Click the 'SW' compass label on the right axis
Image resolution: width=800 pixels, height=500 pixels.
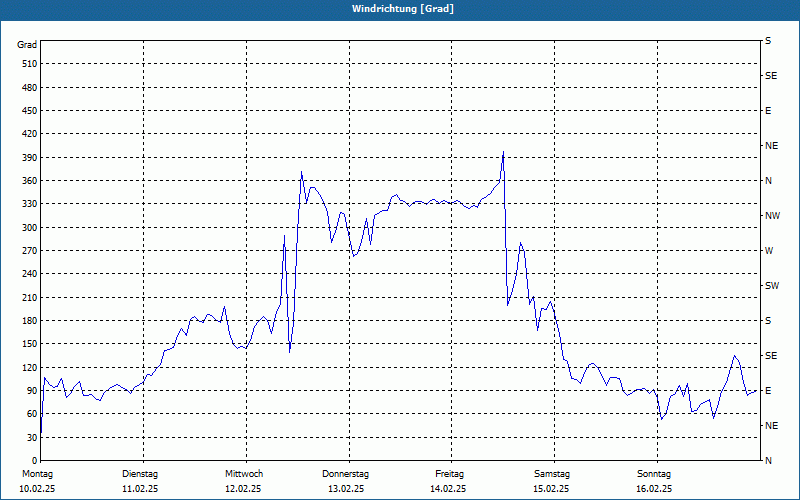772,286
